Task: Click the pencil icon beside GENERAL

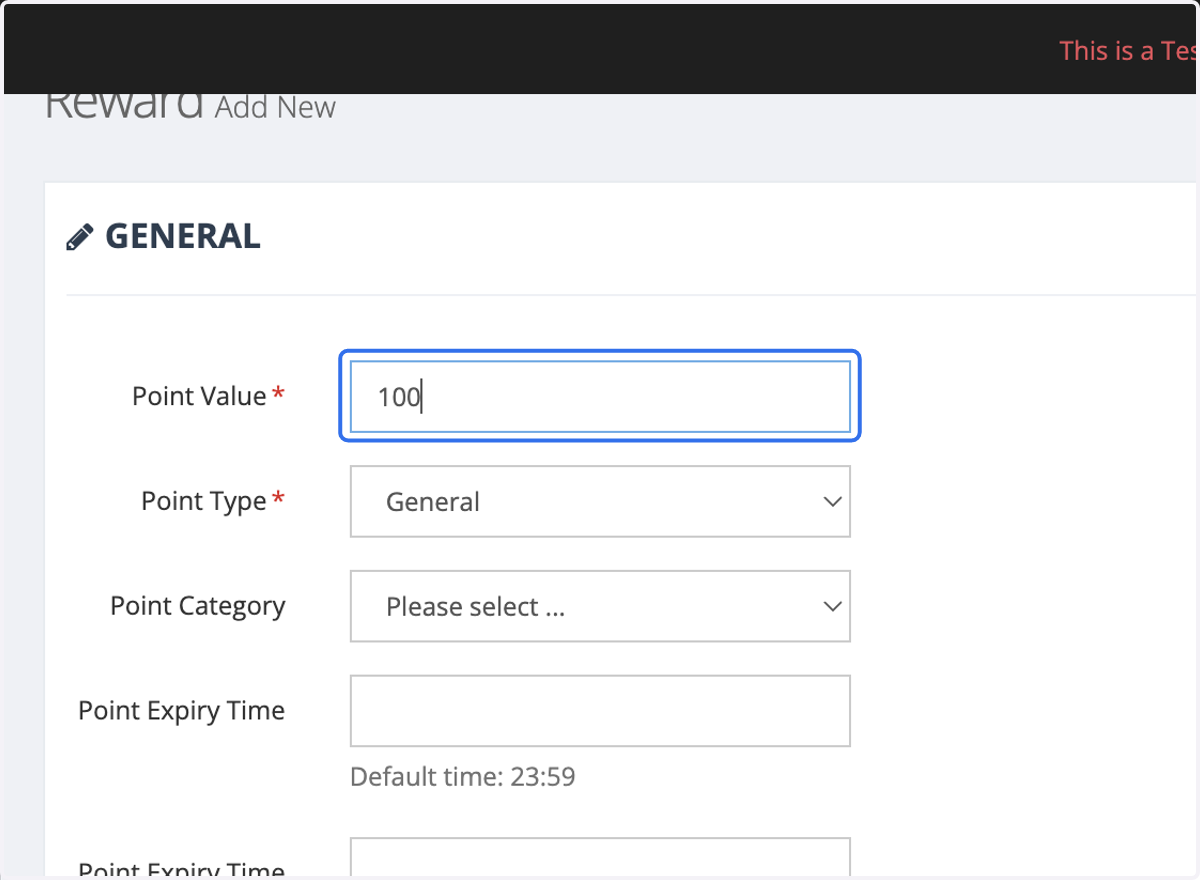Action: [x=79, y=238]
